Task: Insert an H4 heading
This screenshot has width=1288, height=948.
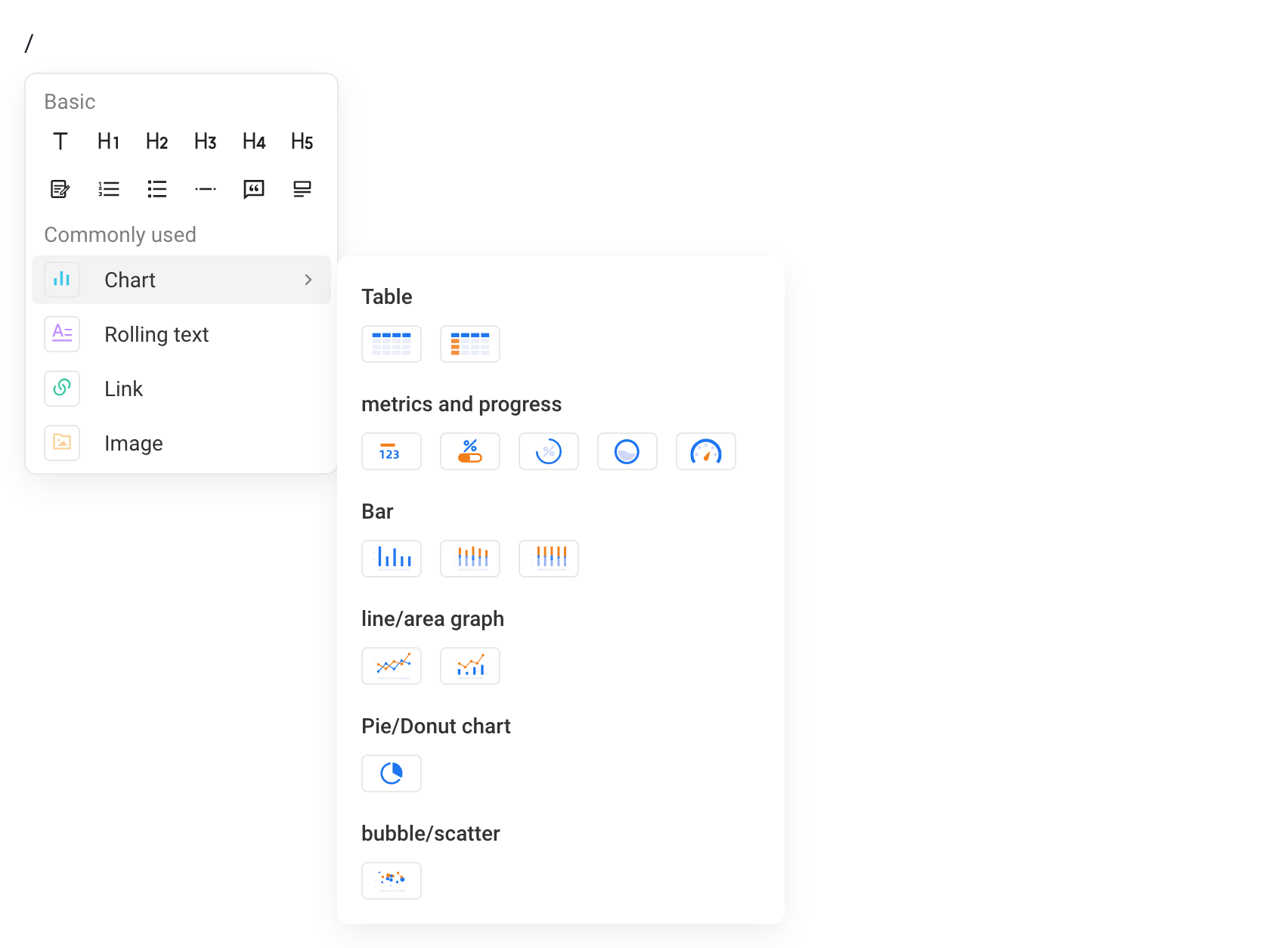Action: click(254, 141)
